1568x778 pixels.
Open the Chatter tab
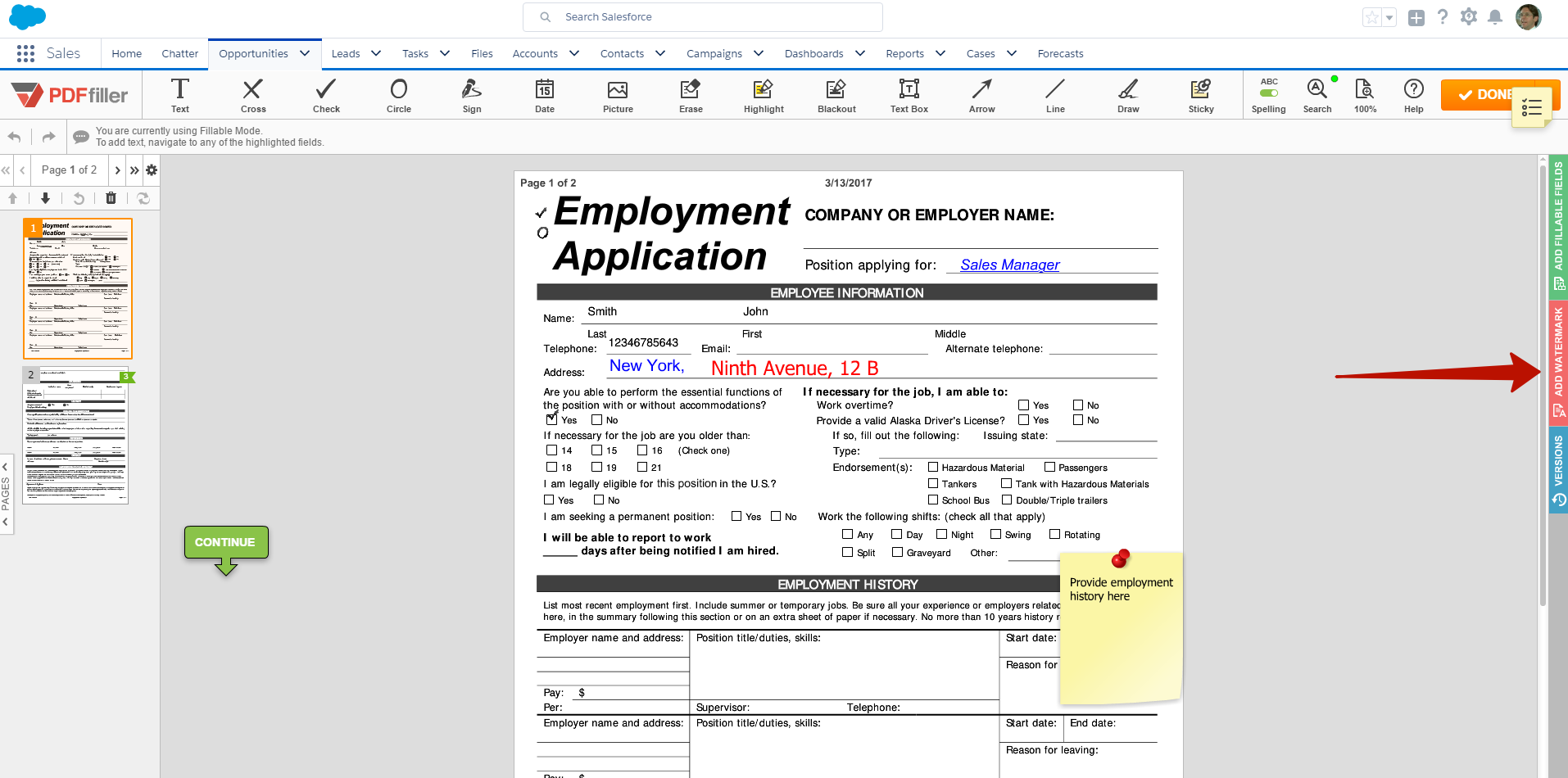(x=180, y=53)
